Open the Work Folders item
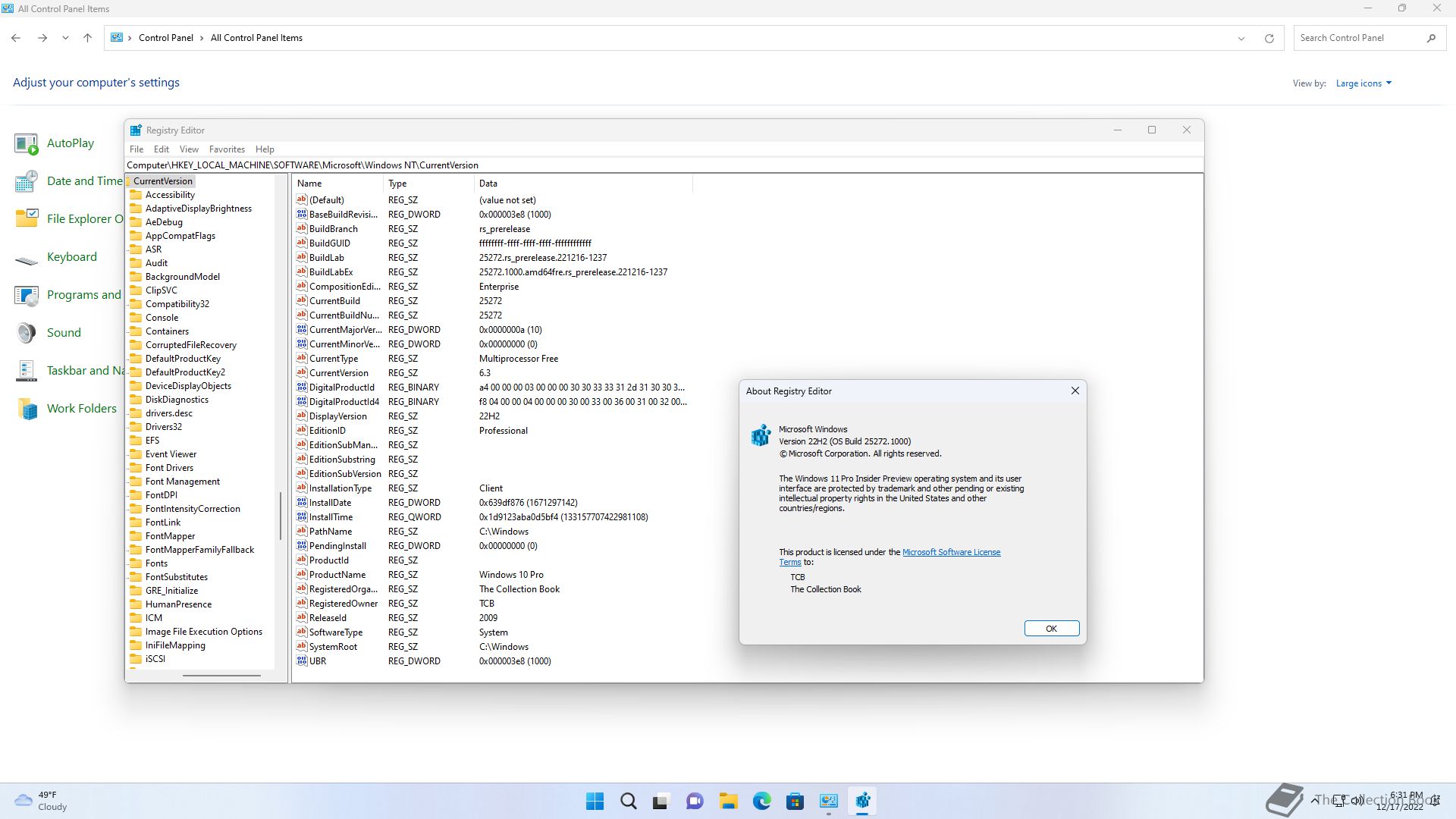 (67, 409)
